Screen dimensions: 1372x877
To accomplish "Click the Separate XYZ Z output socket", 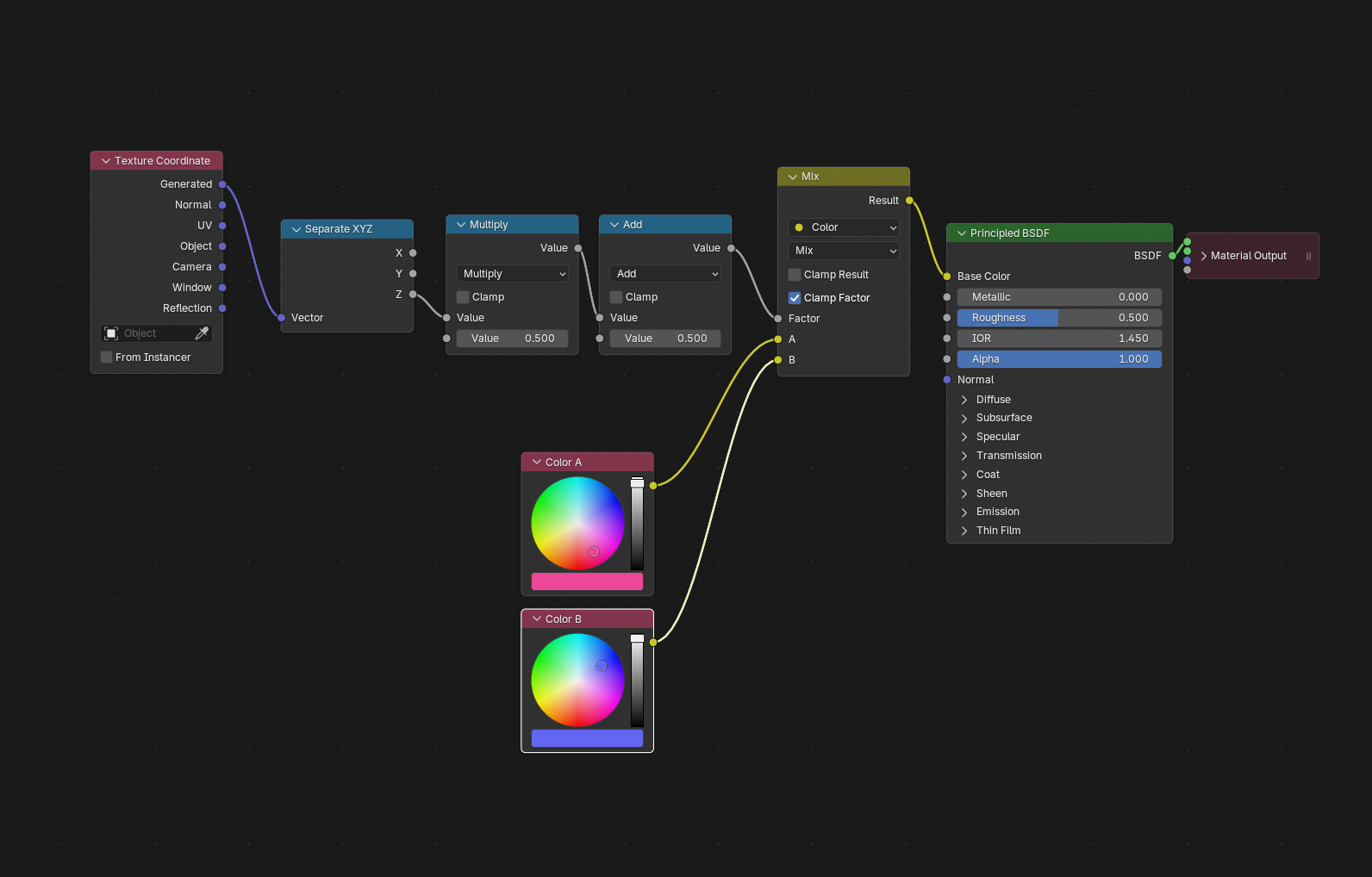I will click(413, 295).
